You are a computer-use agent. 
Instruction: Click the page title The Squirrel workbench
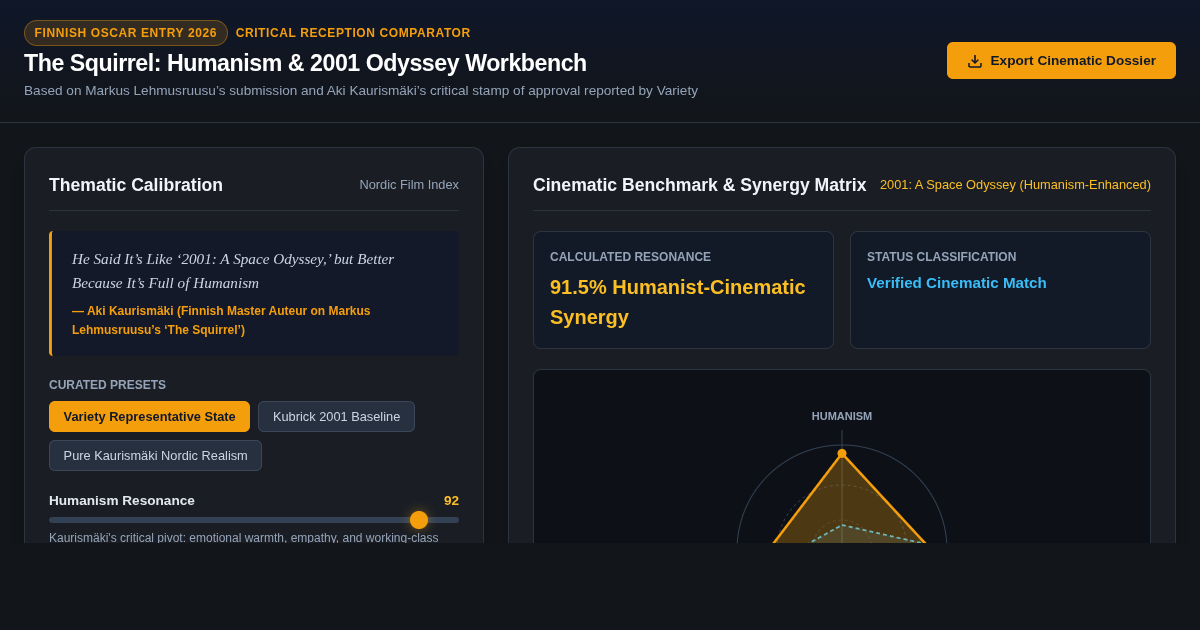(305, 63)
